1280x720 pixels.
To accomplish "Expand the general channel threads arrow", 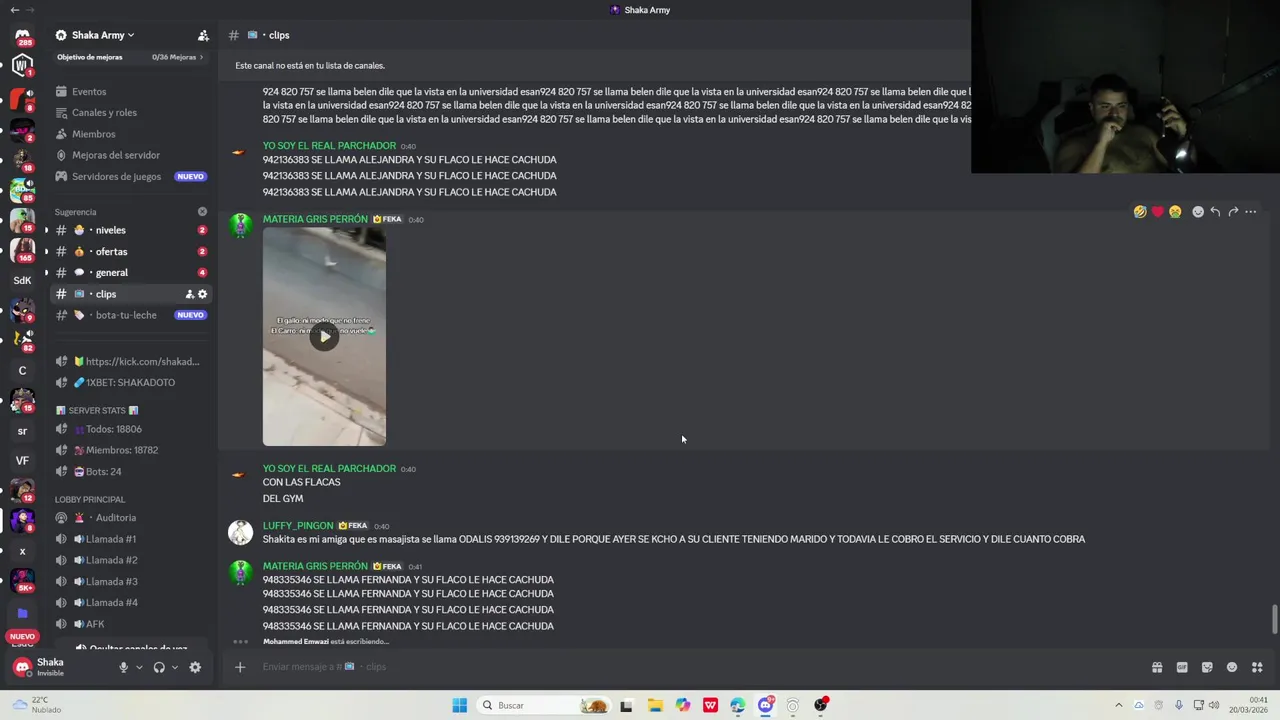I will coord(46,273).
